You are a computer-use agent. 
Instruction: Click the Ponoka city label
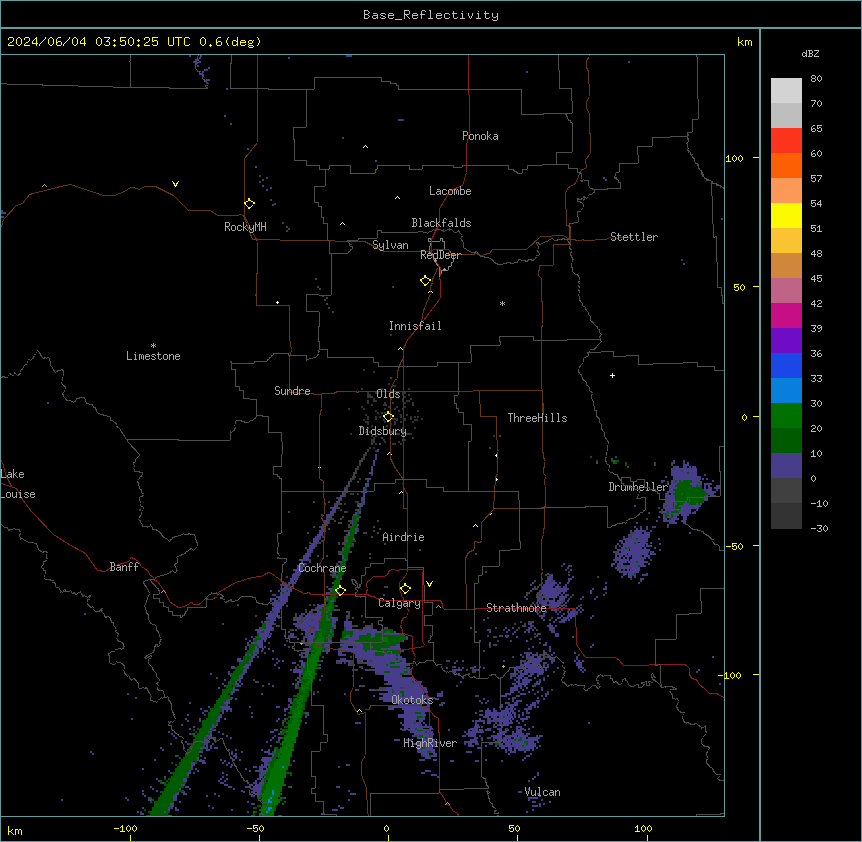pos(480,136)
